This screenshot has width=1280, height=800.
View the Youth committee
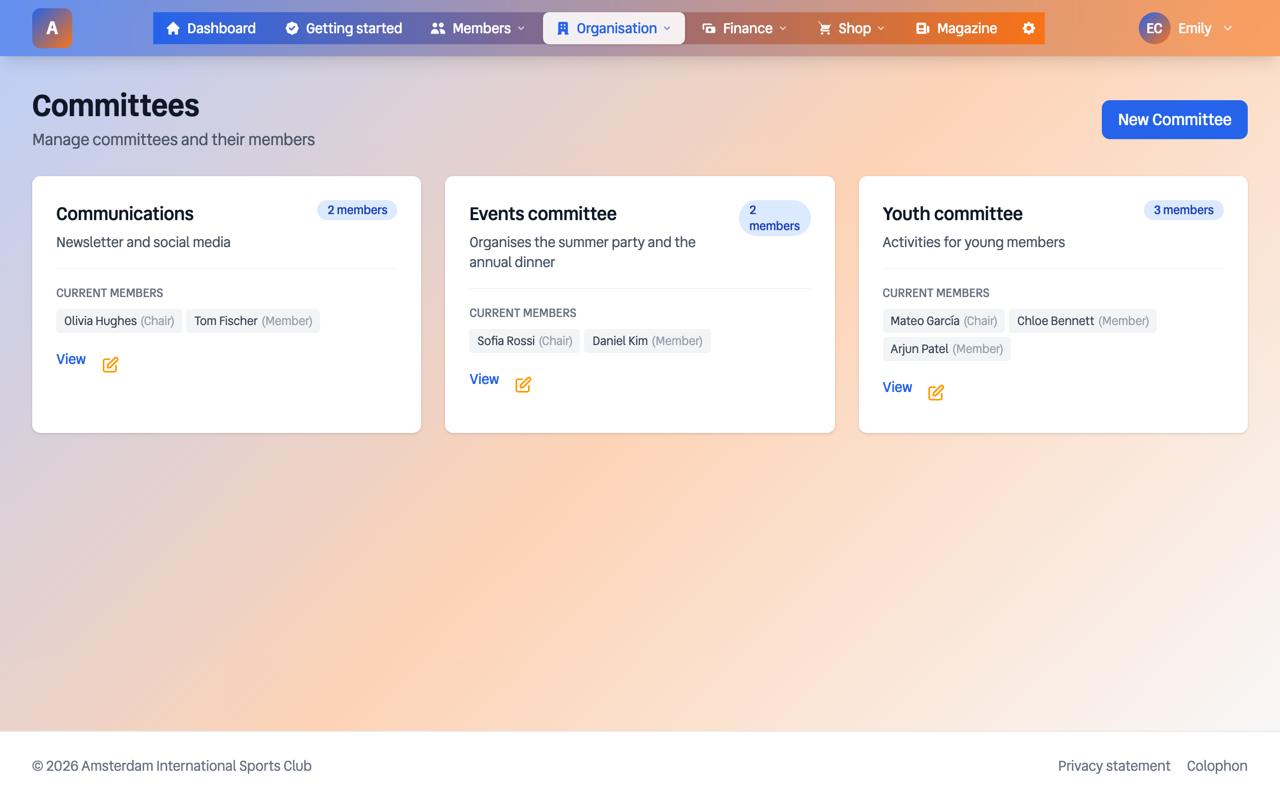coord(897,387)
